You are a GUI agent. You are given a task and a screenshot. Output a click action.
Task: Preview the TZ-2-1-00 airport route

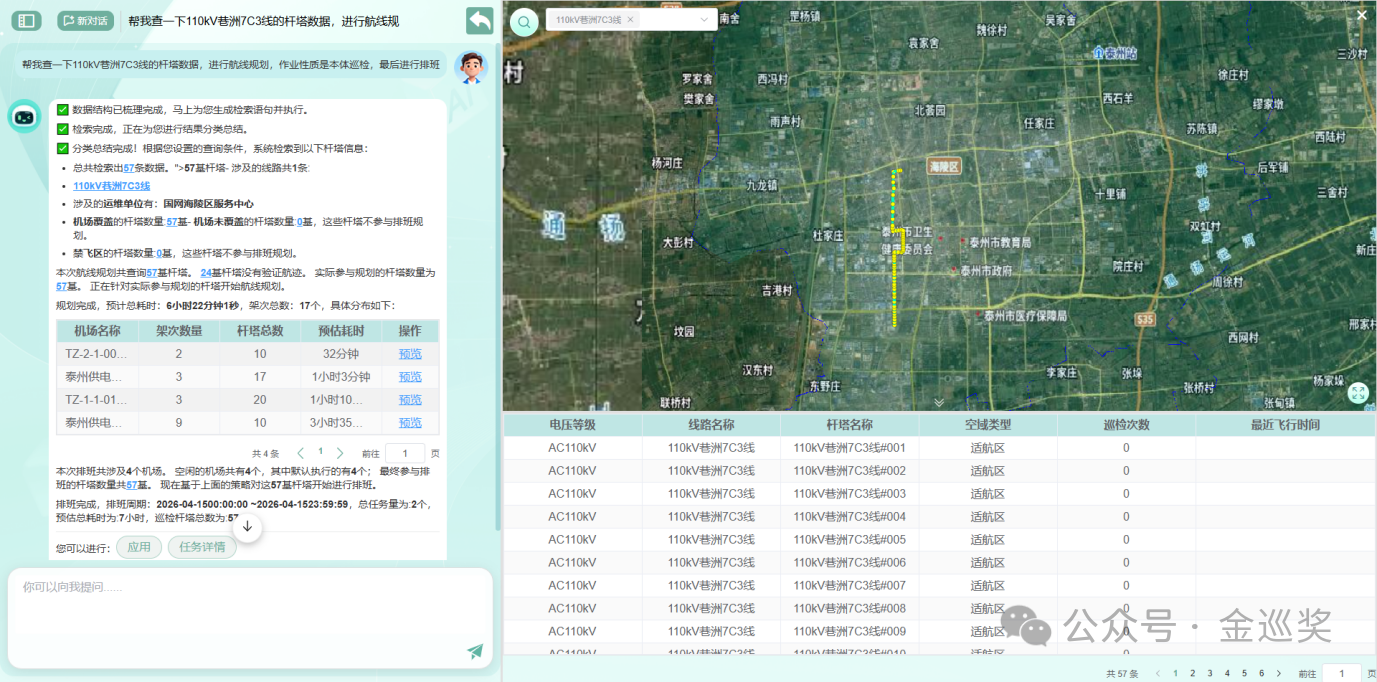tap(410, 354)
